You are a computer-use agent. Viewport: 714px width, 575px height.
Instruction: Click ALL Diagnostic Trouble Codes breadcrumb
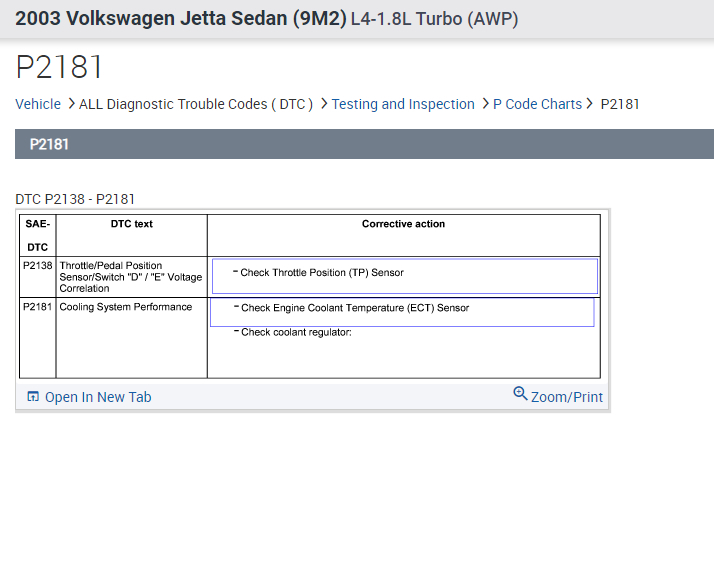click(196, 104)
